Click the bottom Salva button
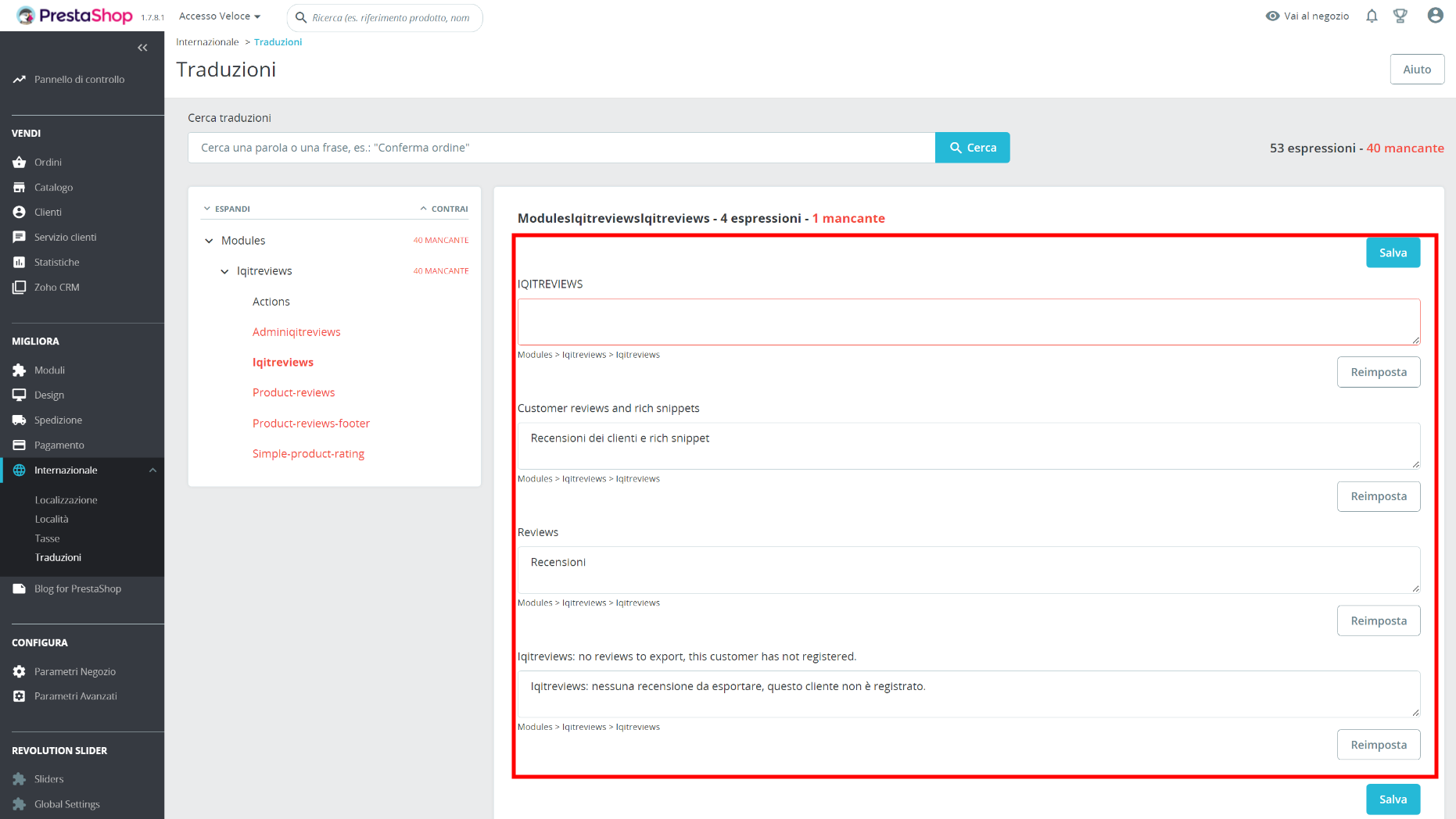1456x819 pixels. [x=1393, y=799]
